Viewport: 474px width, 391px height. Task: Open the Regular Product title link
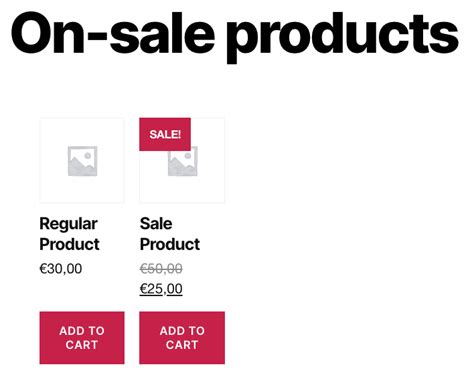69,234
